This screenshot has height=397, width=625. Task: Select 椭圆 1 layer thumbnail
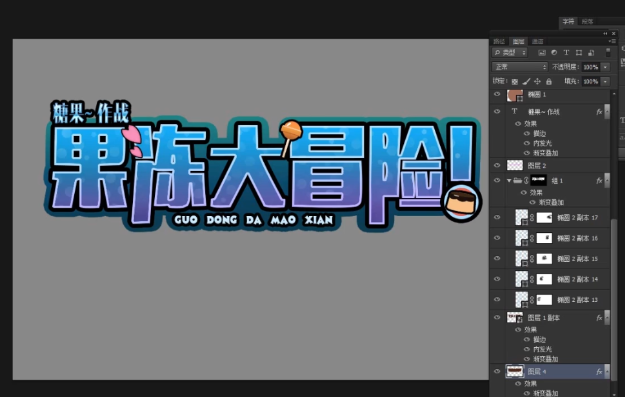(x=514, y=95)
